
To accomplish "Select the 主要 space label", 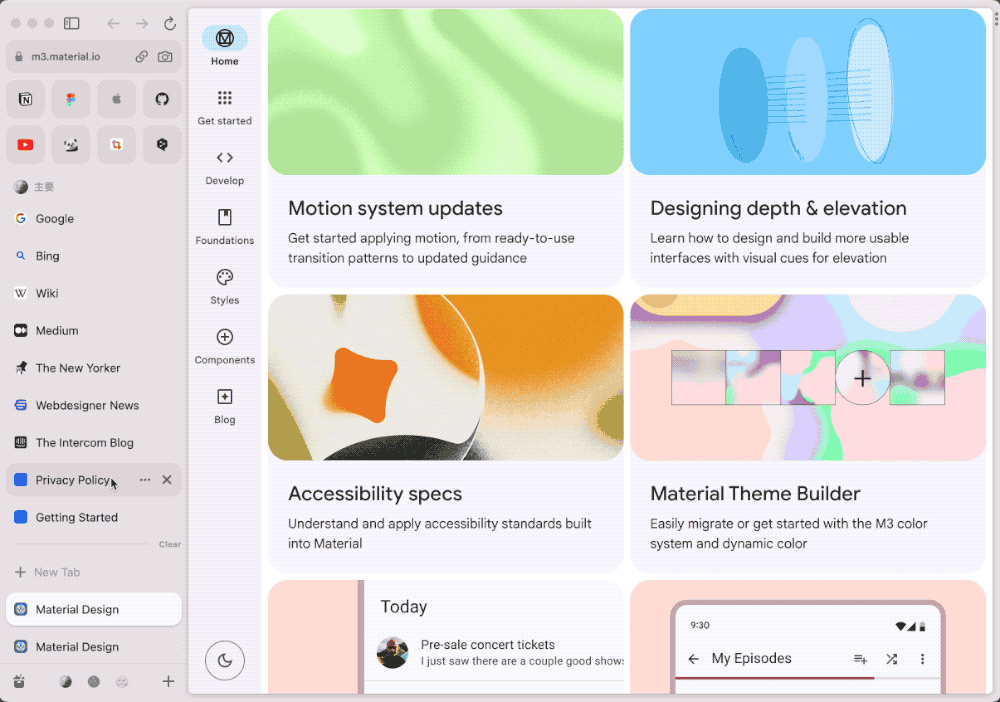I will [x=44, y=187].
